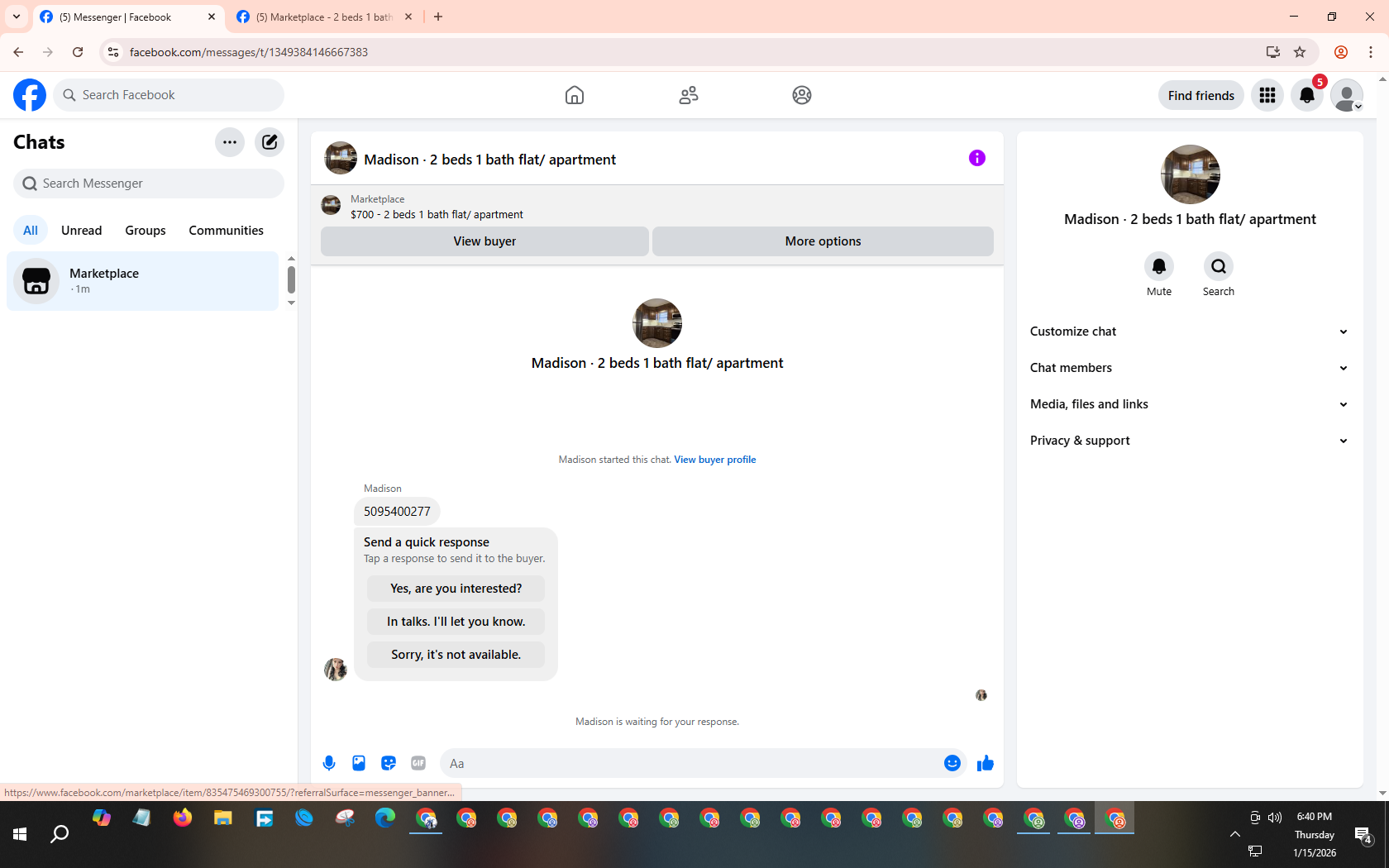Viewport: 1389px width, 868px height.
Task: Click the Search Messenger field
Action: (x=149, y=184)
